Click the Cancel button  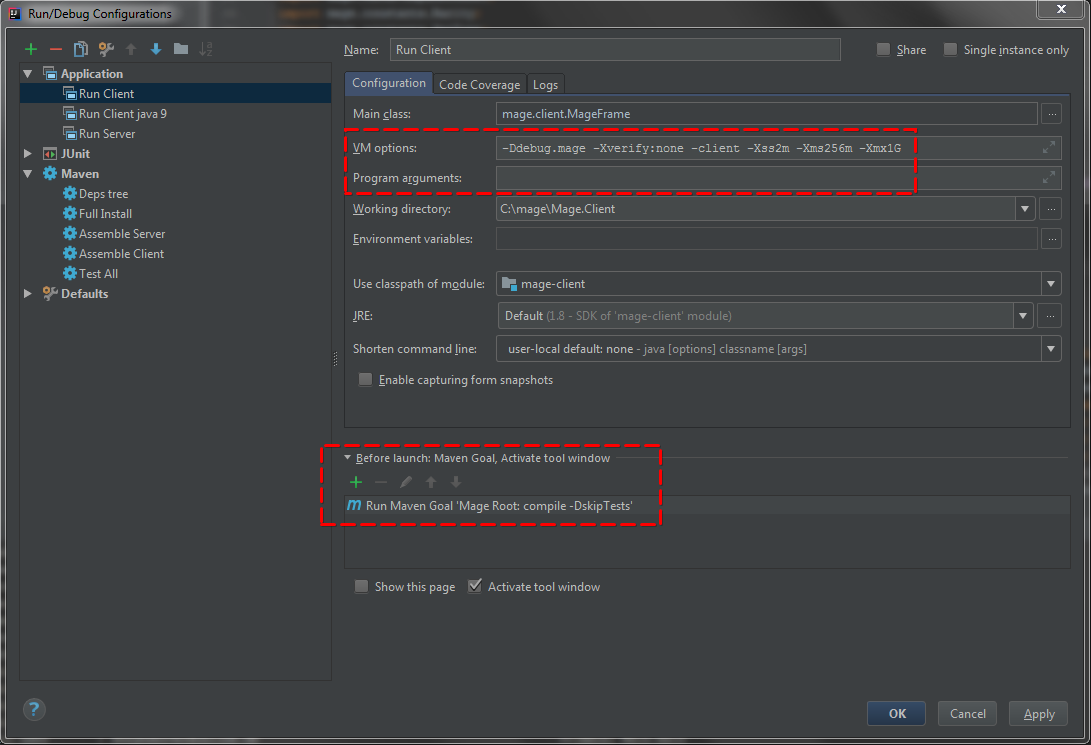point(968,714)
